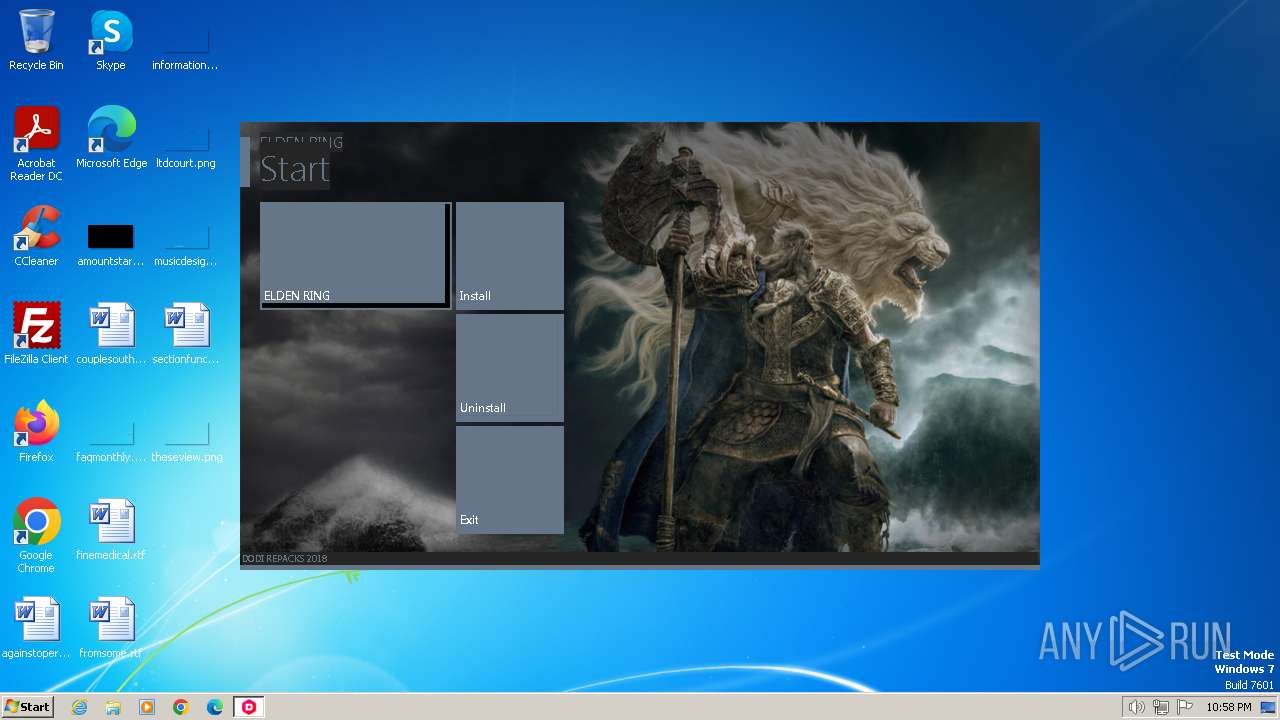Click the Exit tile
The width and height of the screenshot is (1280, 720).
pyautogui.click(x=510, y=479)
